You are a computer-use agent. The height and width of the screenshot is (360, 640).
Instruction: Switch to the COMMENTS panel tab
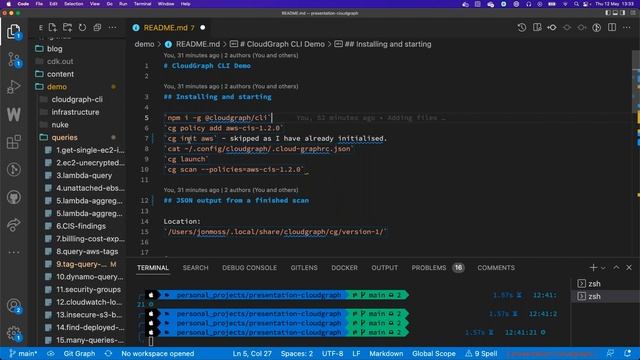(496, 268)
